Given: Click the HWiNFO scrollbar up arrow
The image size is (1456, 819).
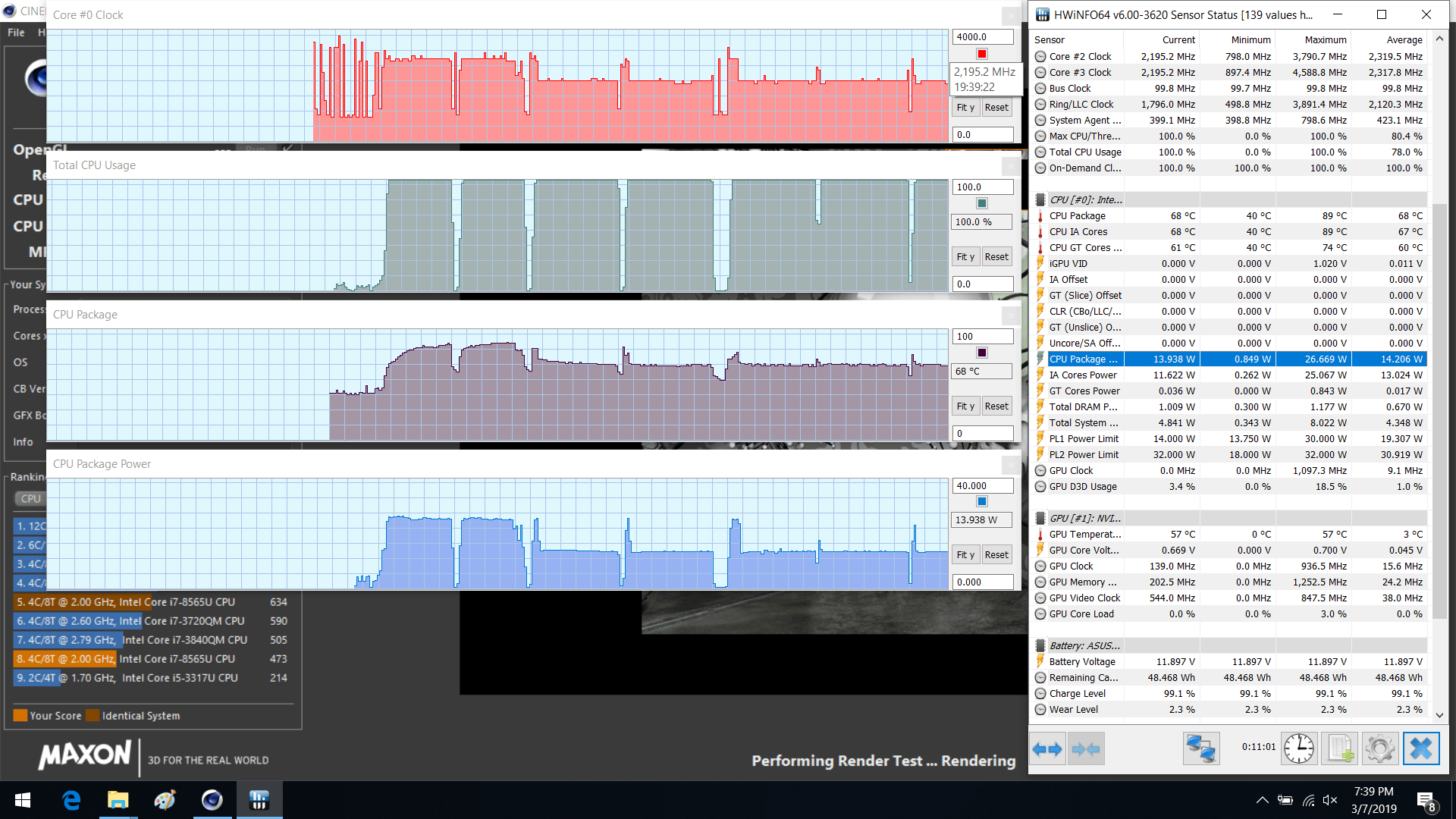Looking at the screenshot, I should pos(1439,39).
